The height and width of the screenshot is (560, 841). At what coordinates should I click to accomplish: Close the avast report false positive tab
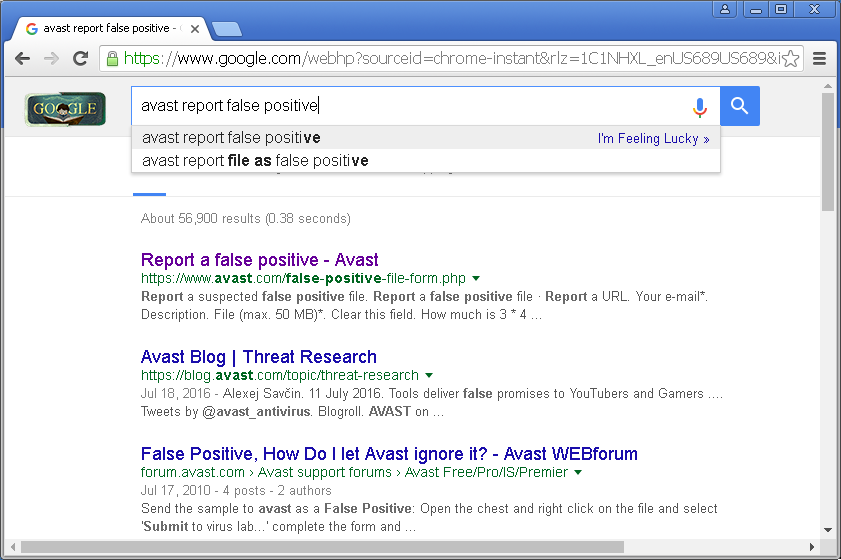point(195,29)
